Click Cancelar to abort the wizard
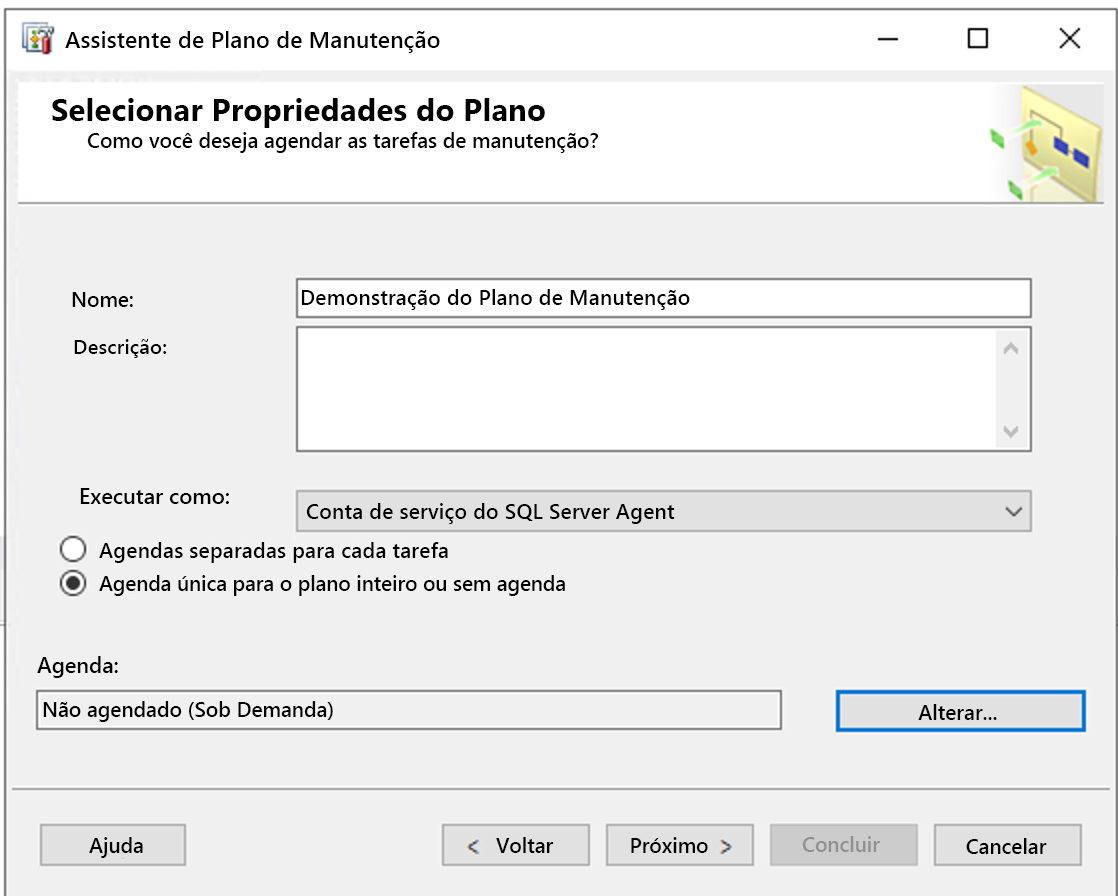The width and height of the screenshot is (1118, 896). click(x=1007, y=844)
